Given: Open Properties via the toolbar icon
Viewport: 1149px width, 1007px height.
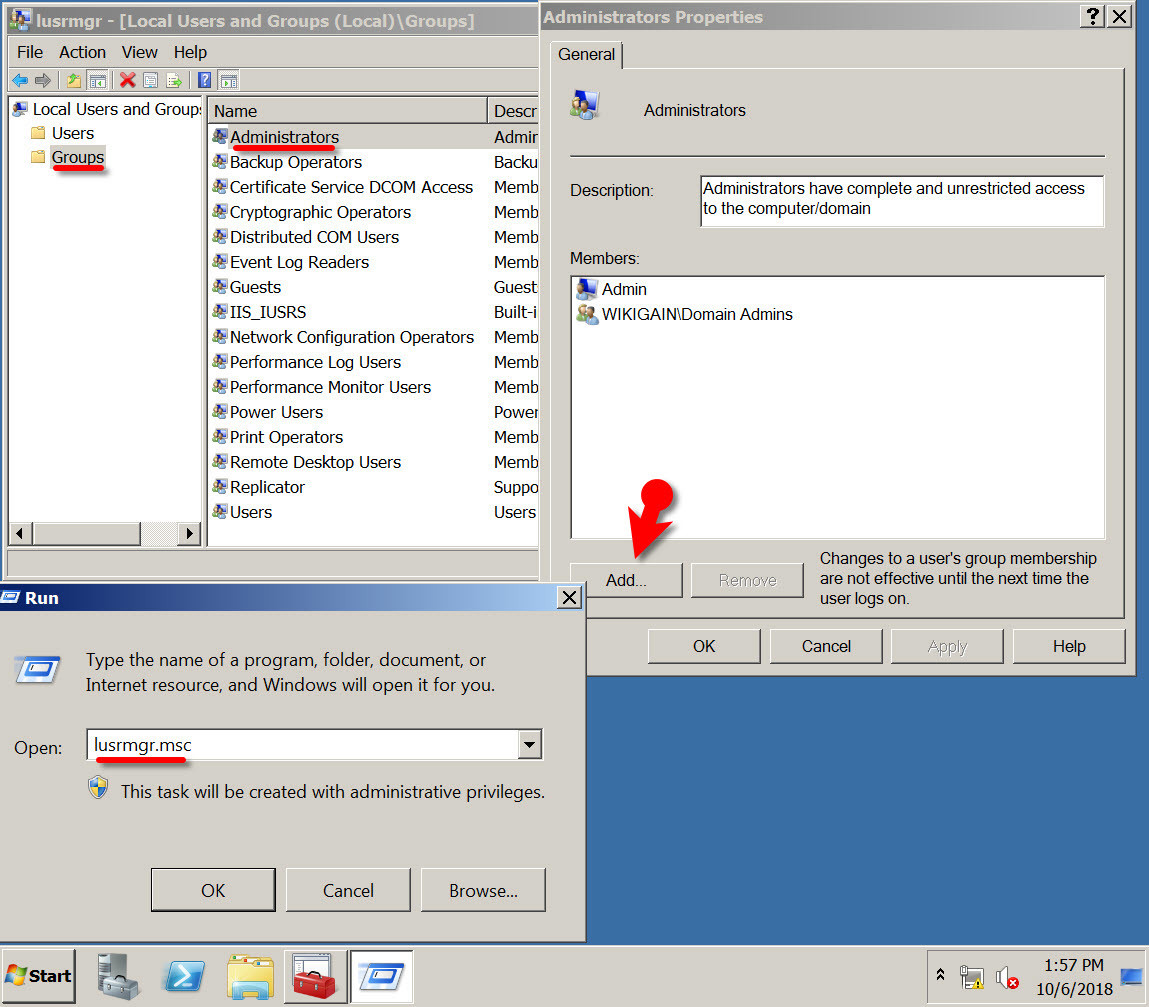Looking at the screenshot, I should click(x=151, y=80).
